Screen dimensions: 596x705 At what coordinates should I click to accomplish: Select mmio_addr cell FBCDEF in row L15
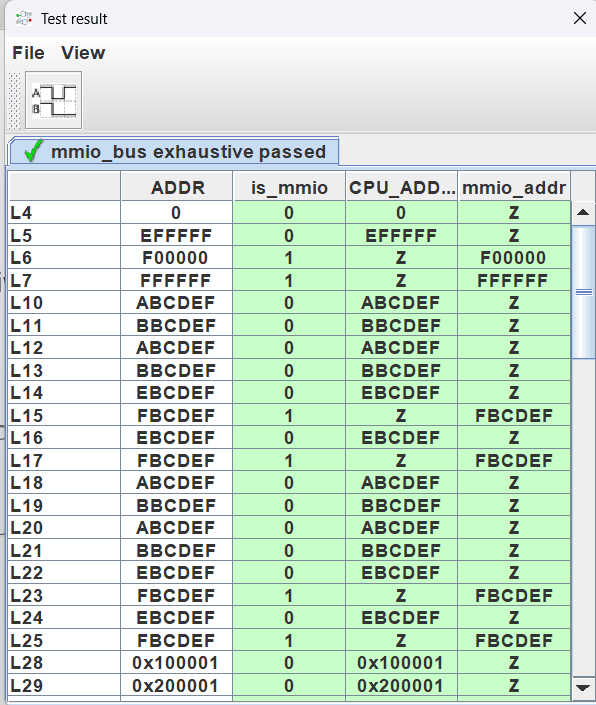[x=514, y=415]
